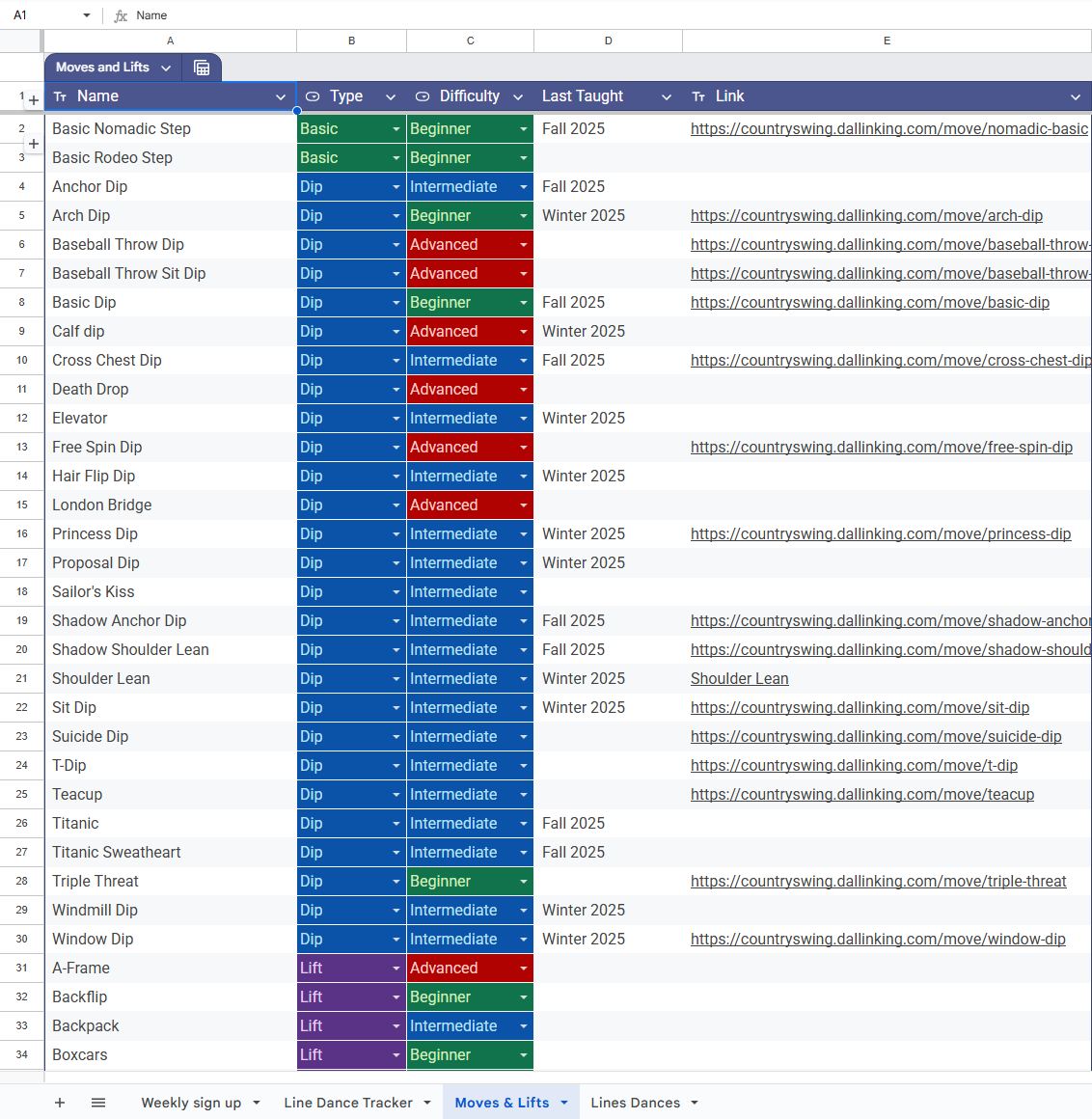Open the Weekly sign up tab menu arrow
This screenshot has height=1119, width=1092.
point(257,1103)
